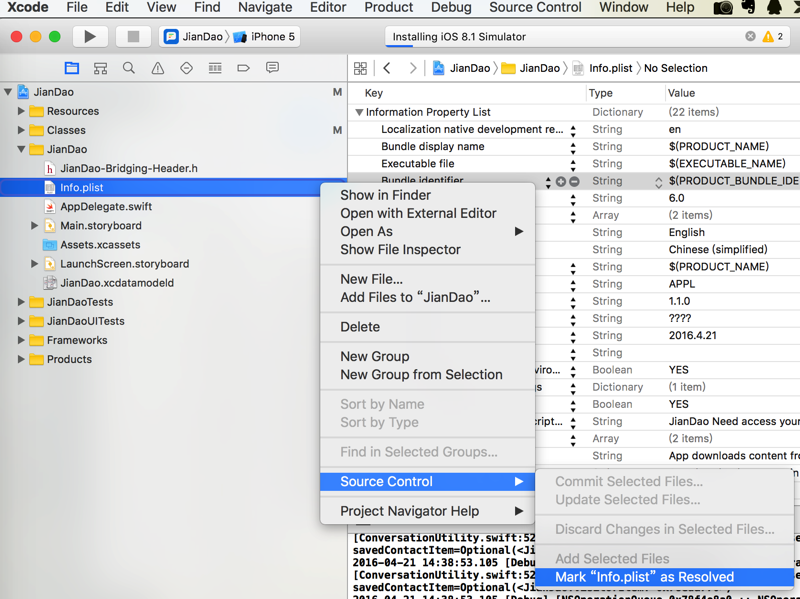Open the Breakpoint navigator
The height and width of the screenshot is (599, 800).
[x=243, y=68]
